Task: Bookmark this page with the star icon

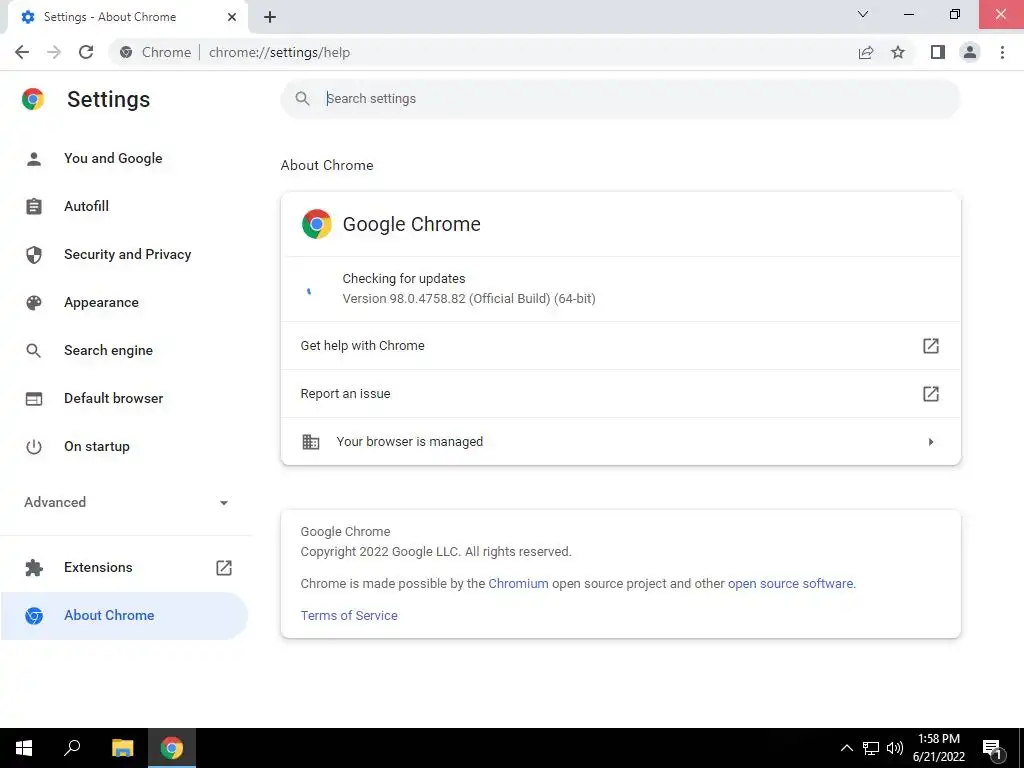Action: point(898,52)
